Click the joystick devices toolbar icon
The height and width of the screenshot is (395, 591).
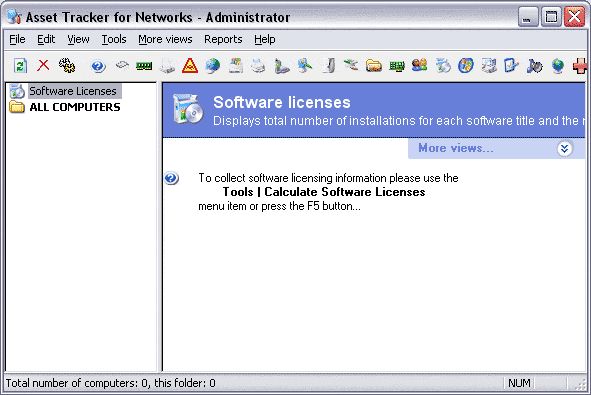(x=282, y=66)
